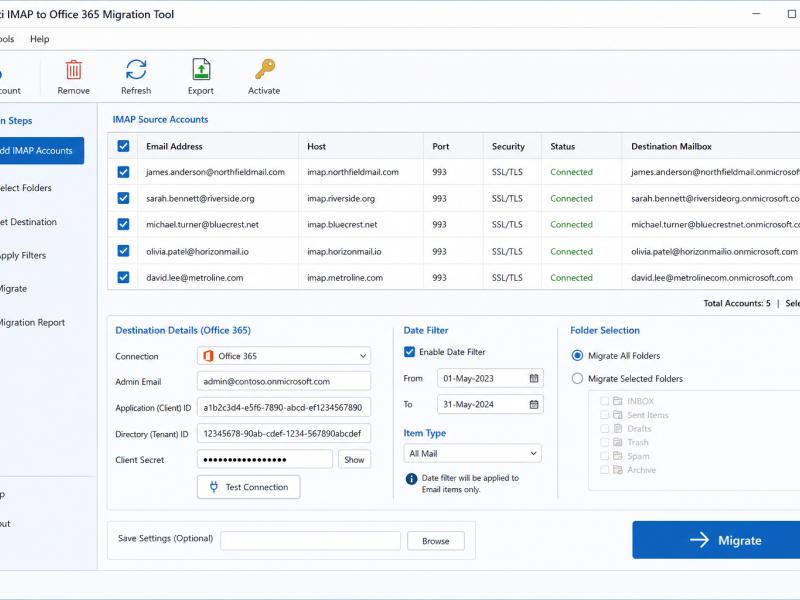
Task: Click Total Accounts: 5 text
Action: 737,303
